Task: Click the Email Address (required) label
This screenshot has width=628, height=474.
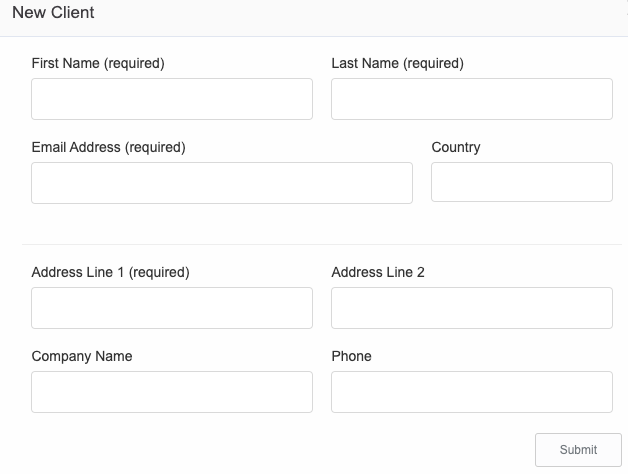Action: 109,147
